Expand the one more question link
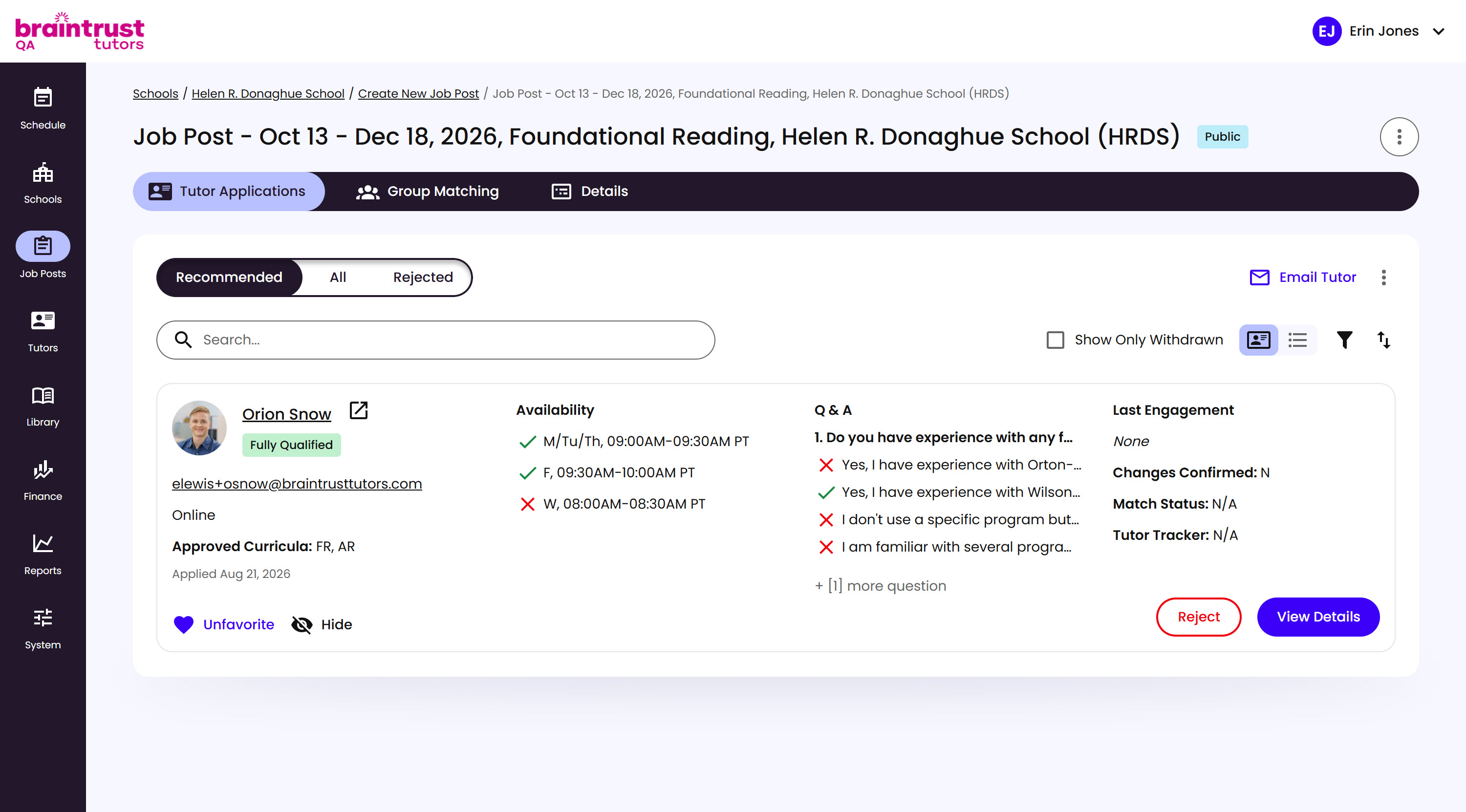 click(x=881, y=585)
